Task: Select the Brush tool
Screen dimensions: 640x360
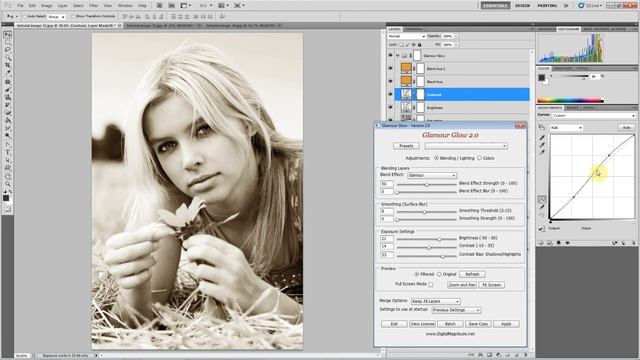Action: pos(7,89)
